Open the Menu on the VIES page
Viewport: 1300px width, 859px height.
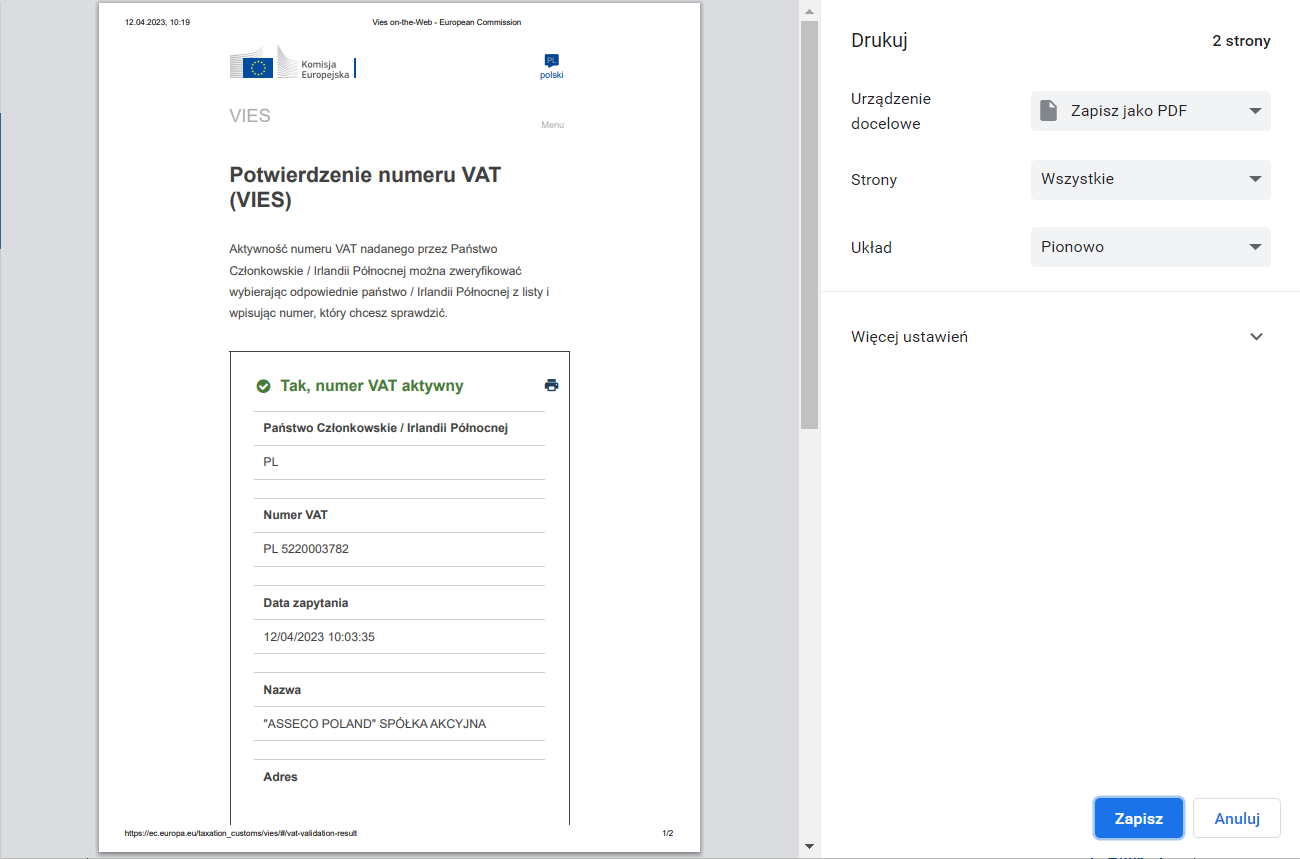pos(552,124)
